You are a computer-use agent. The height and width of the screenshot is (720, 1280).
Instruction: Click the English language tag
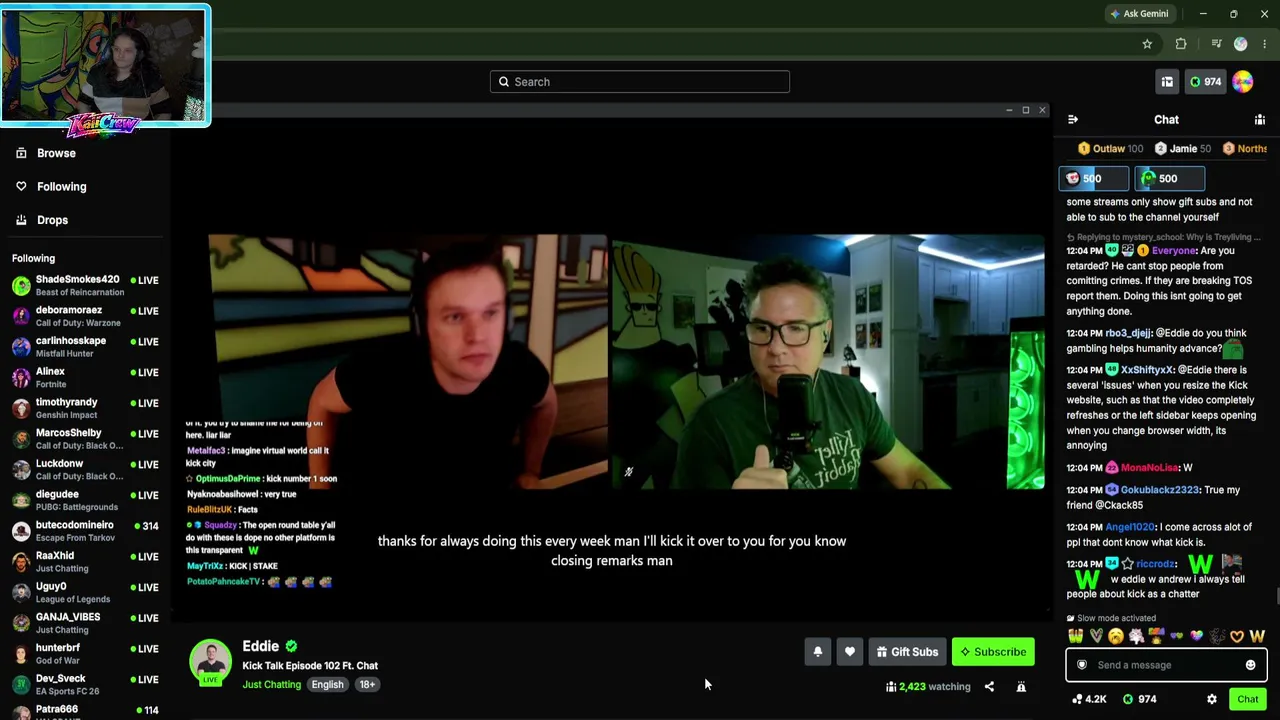327,685
